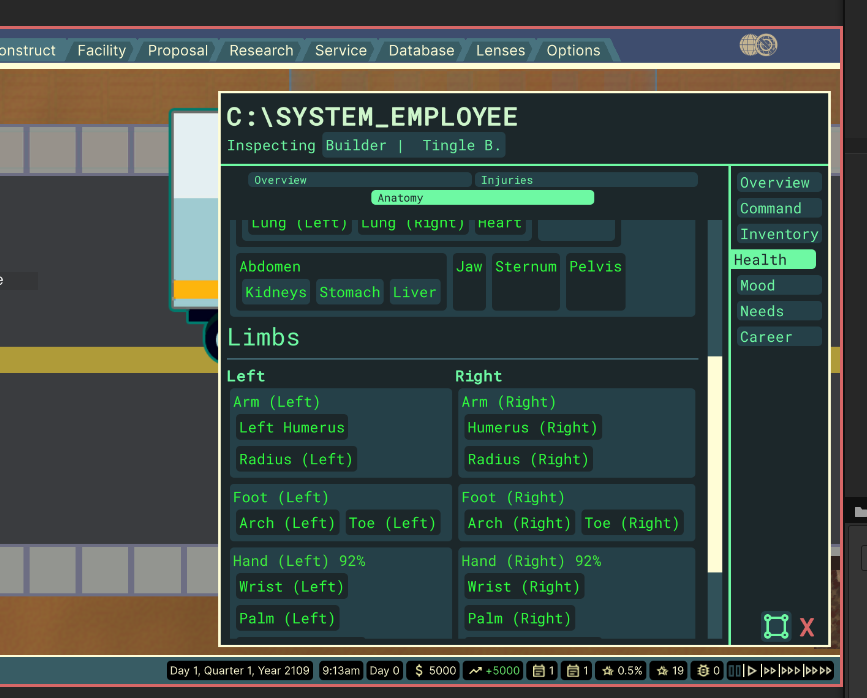Pause the game simulation
The width and height of the screenshot is (867, 698).
pos(734,671)
